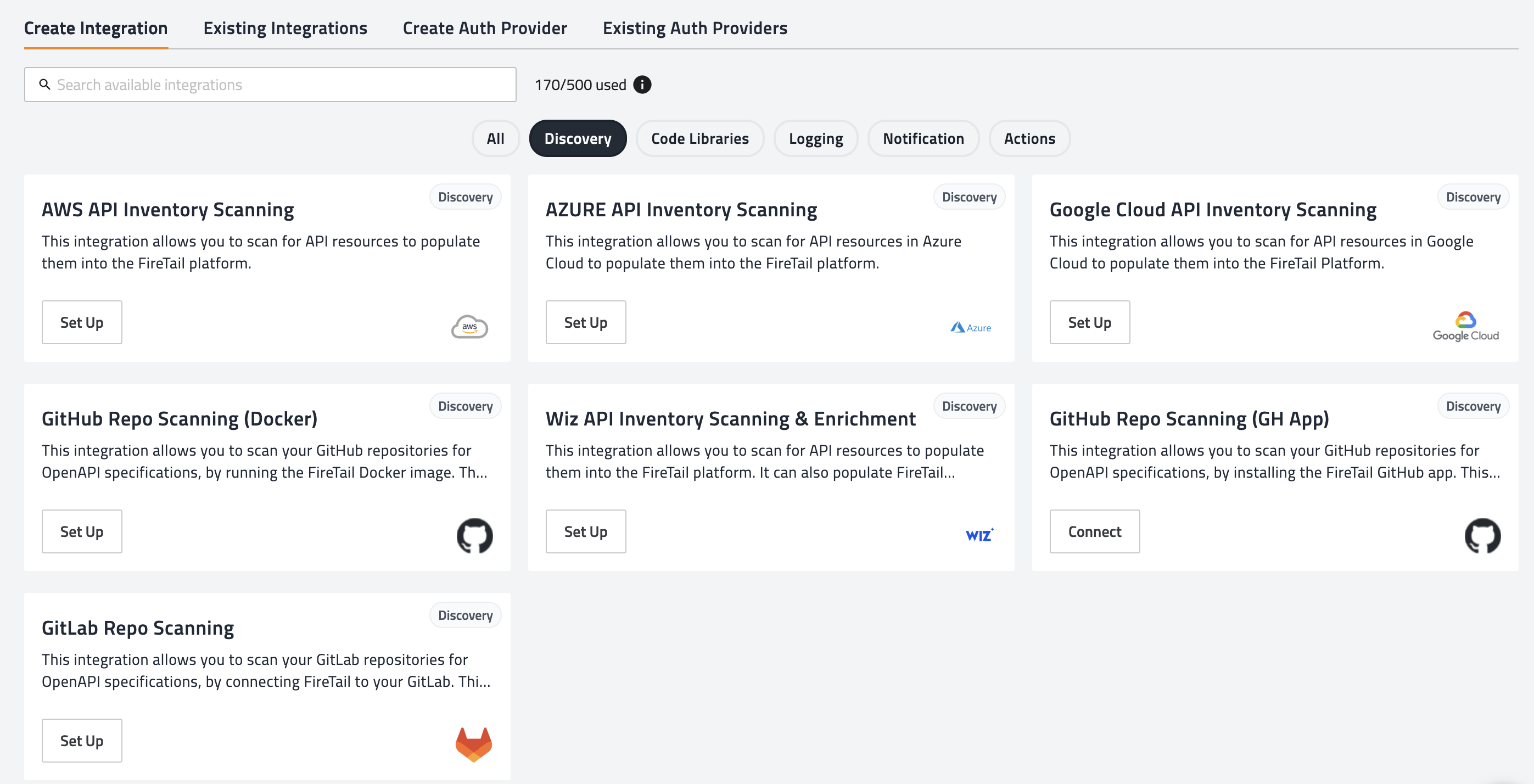The image size is (1534, 784).
Task: Click the Azure logo icon
Action: point(970,327)
